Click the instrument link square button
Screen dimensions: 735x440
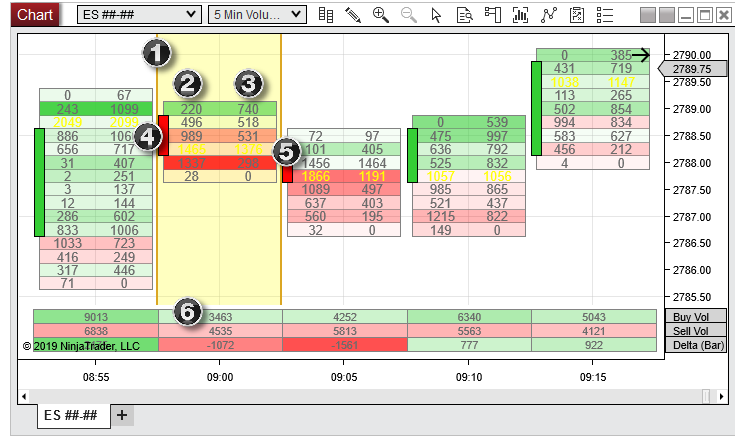pyautogui.click(x=648, y=15)
